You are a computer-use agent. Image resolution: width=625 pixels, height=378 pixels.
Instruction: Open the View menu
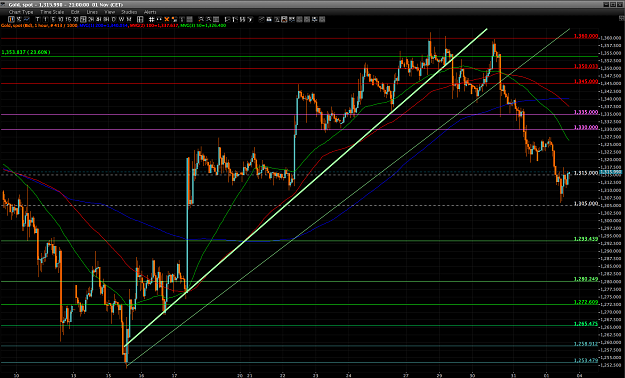110,12
